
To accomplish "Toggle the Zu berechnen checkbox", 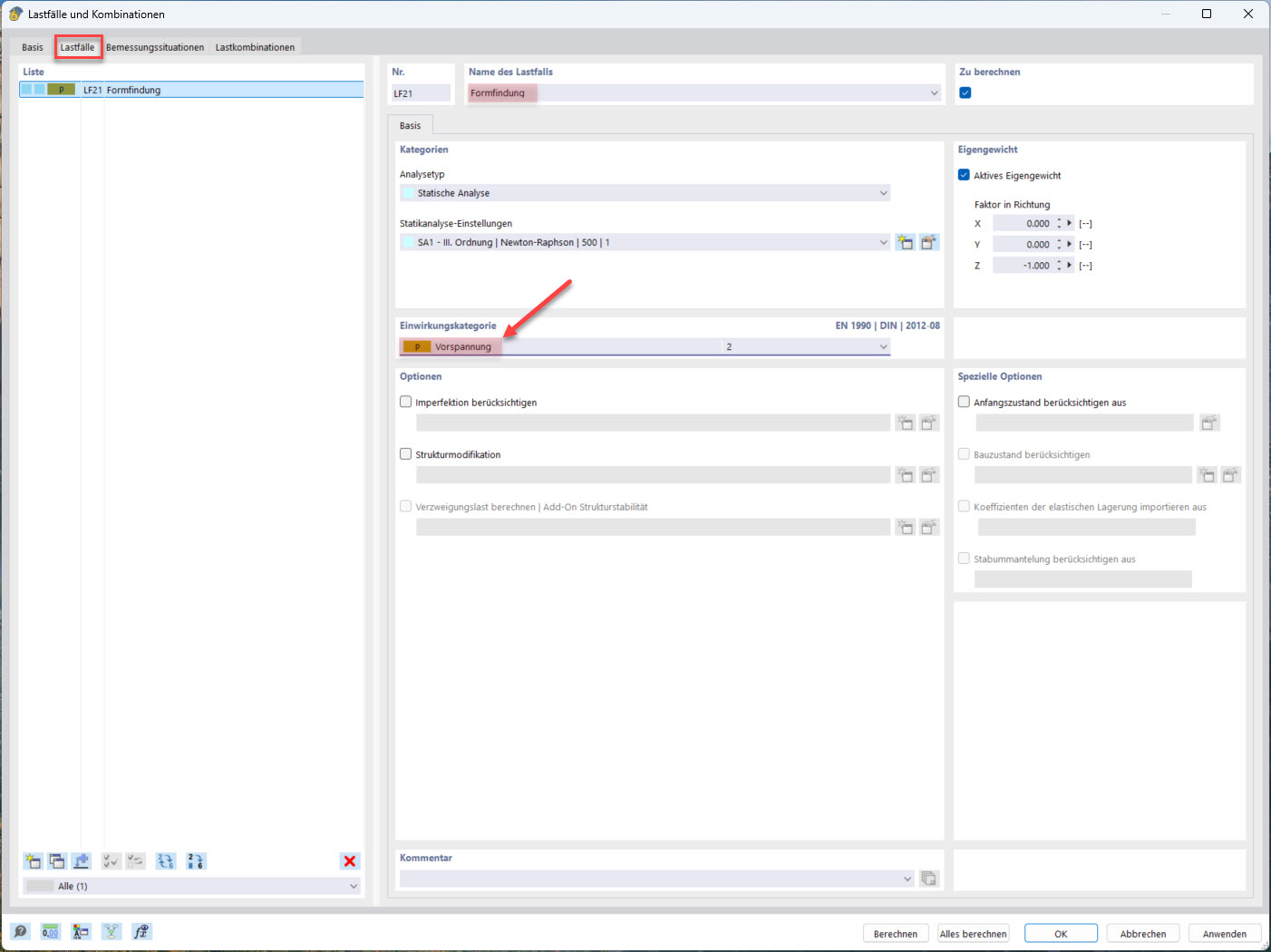I will tap(965, 92).
